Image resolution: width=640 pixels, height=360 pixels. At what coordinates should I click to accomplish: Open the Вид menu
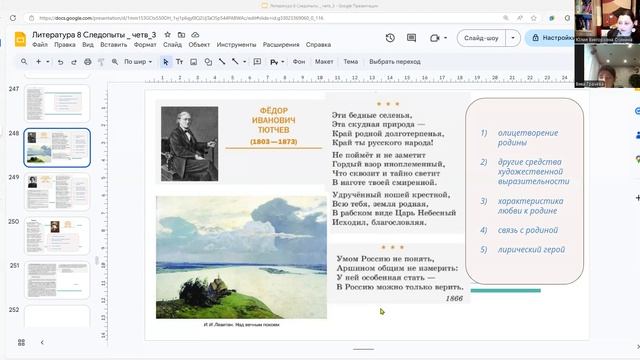(88, 45)
